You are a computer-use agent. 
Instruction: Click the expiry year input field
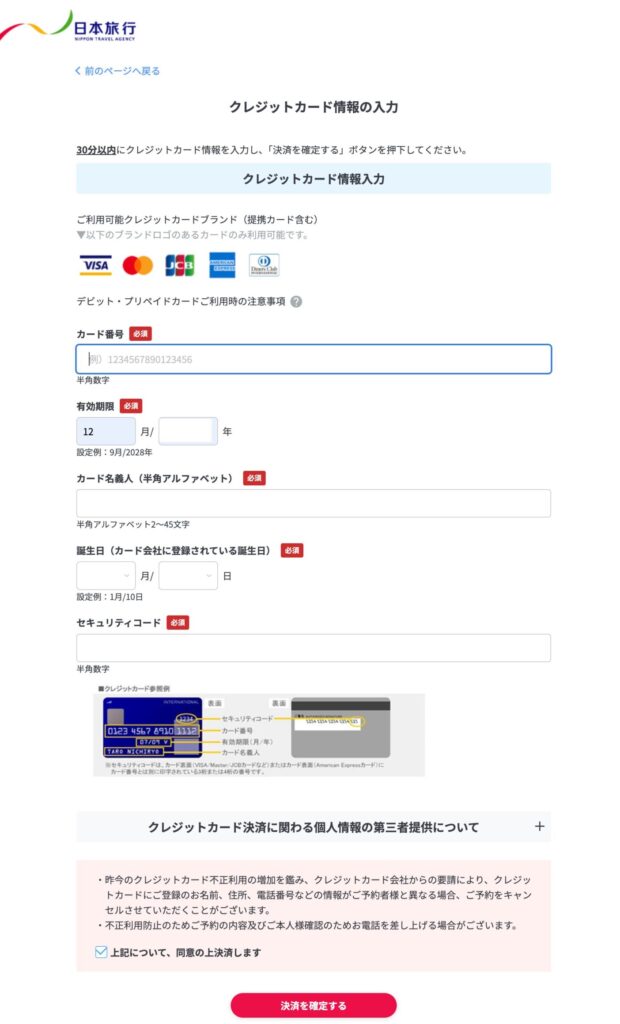tap(188, 432)
